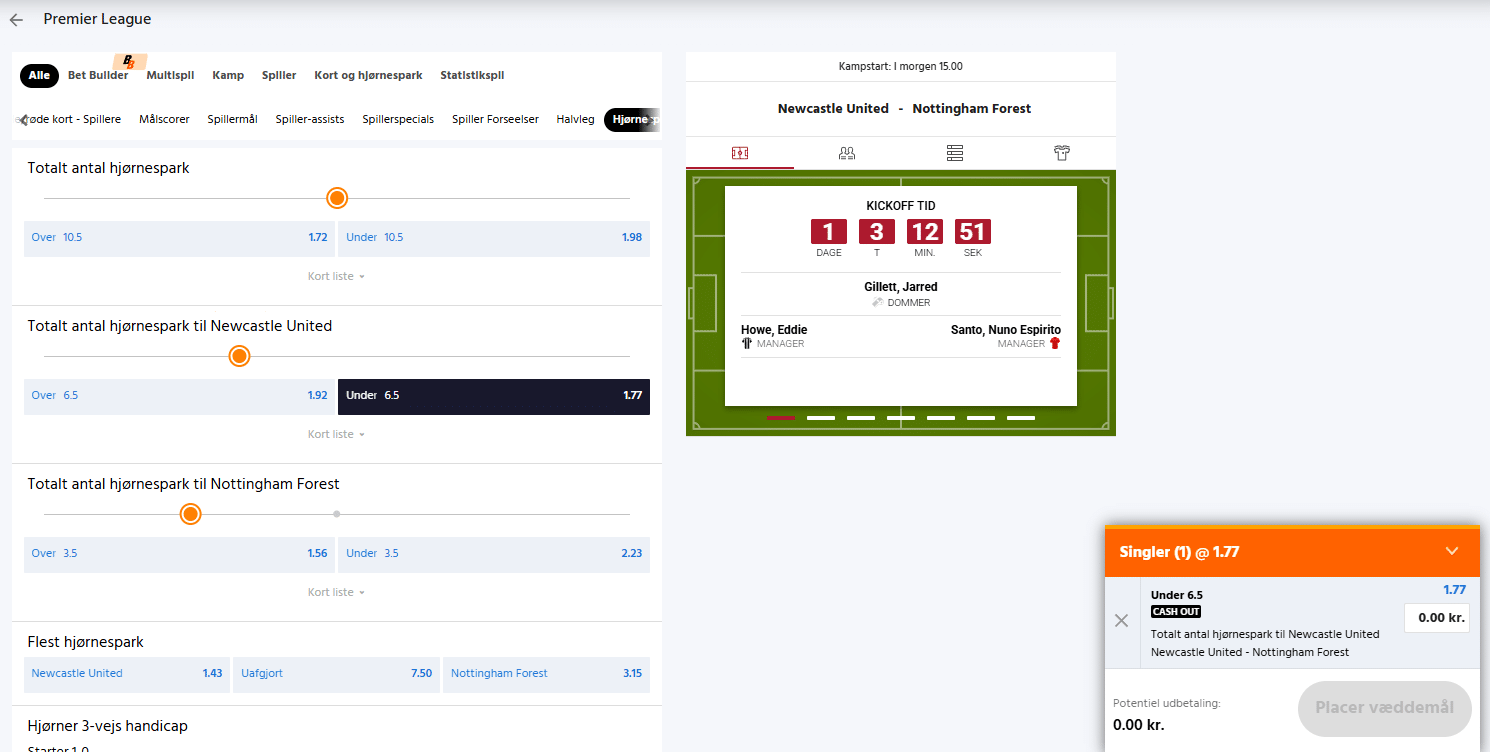Go back using the arrow beside Premier League
Image resolution: width=1490 pixels, height=752 pixels.
(x=16, y=19)
